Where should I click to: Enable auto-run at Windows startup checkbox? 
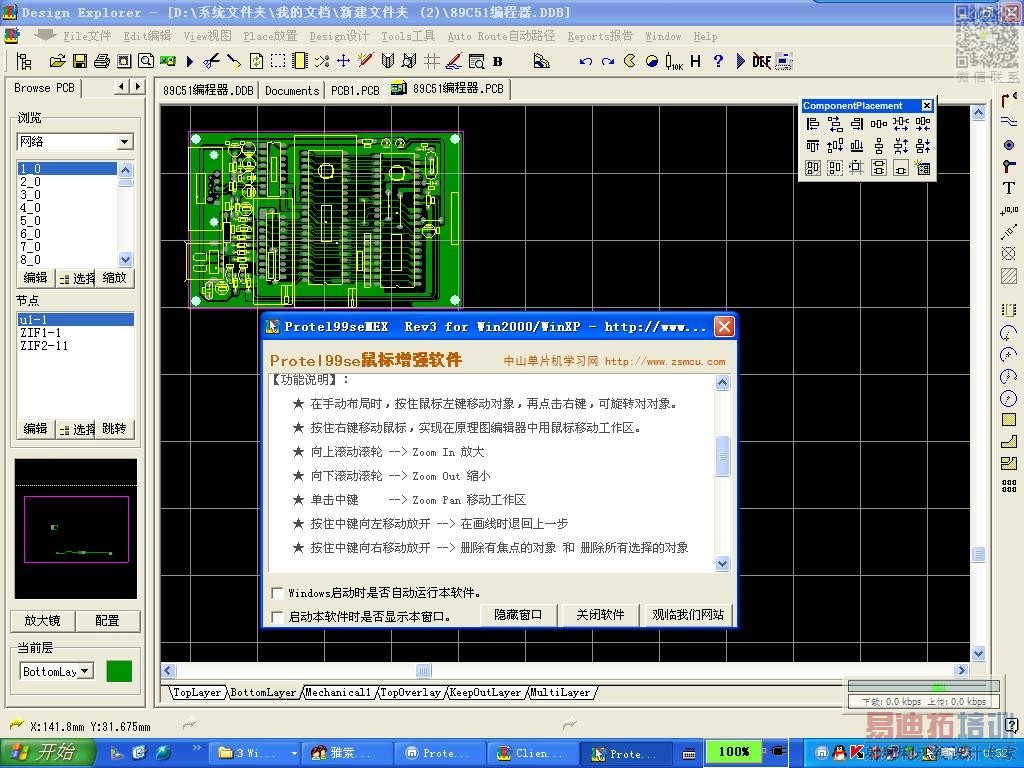(278, 593)
